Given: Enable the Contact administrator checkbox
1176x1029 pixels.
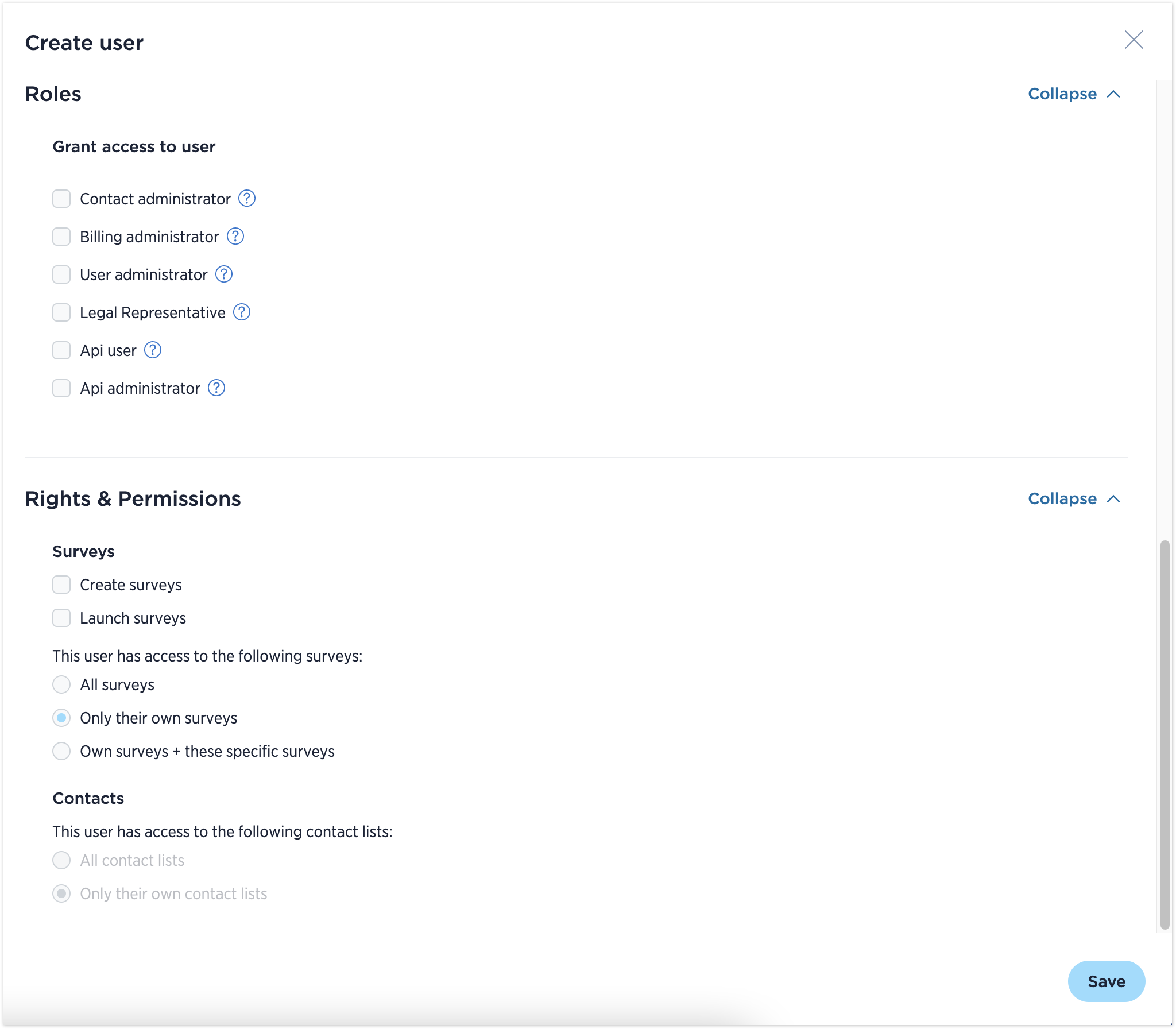Looking at the screenshot, I should [61, 199].
